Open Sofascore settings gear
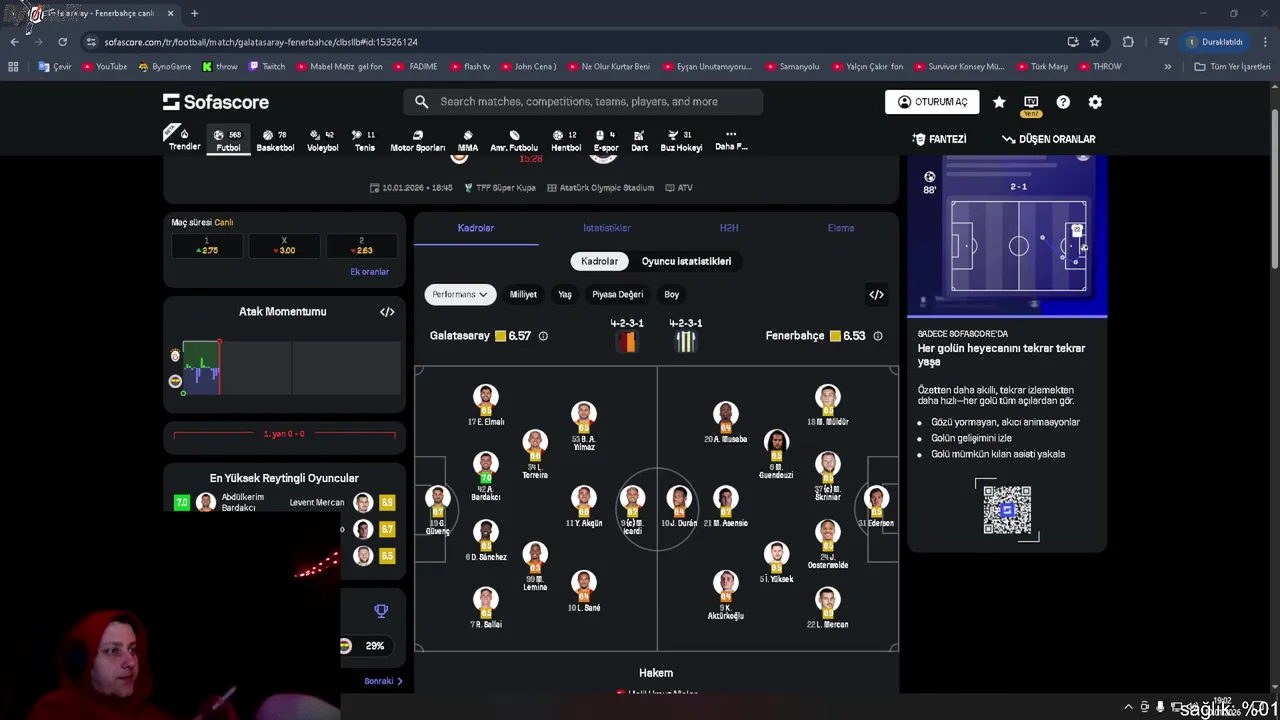The image size is (1280, 720). [x=1095, y=102]
